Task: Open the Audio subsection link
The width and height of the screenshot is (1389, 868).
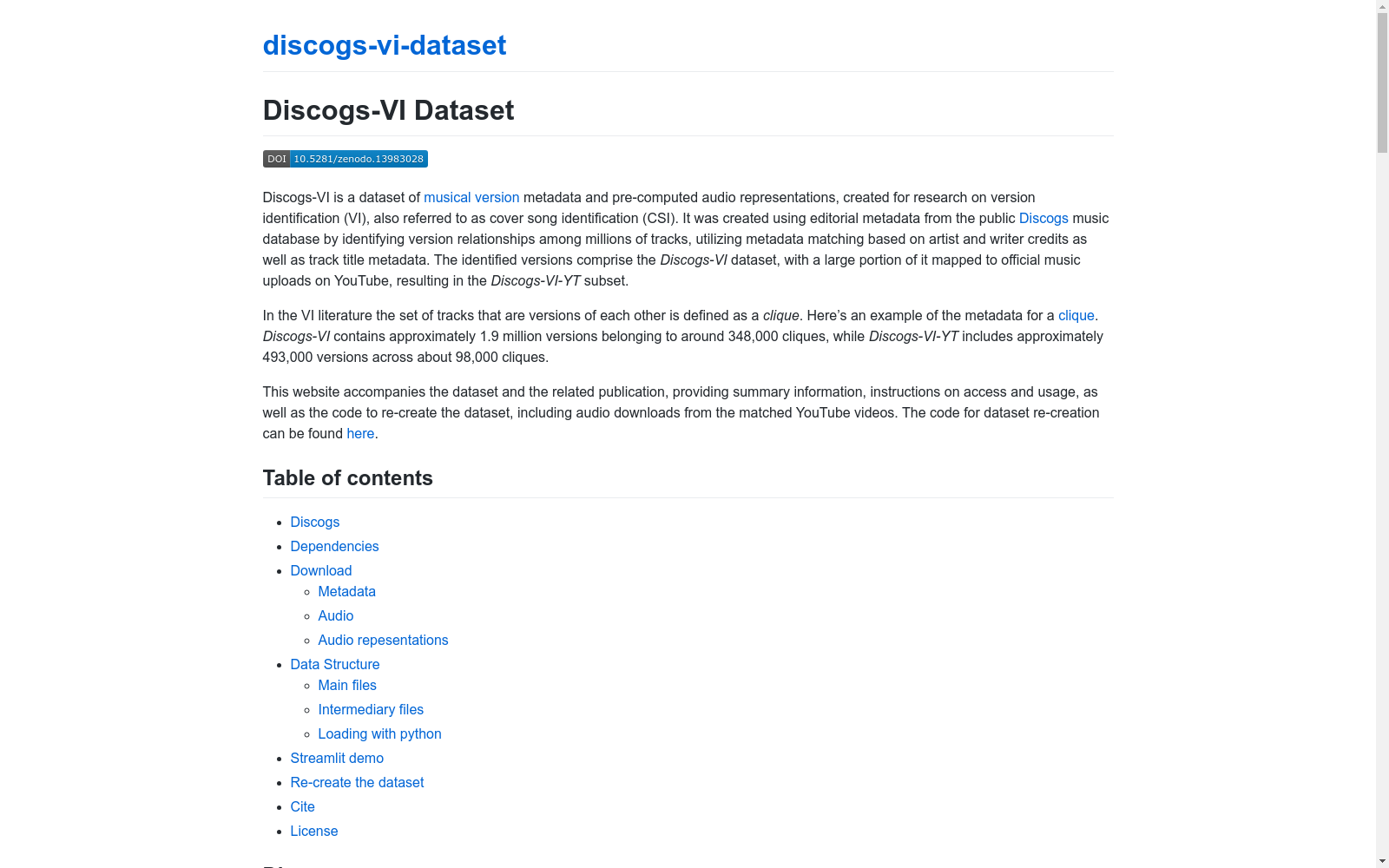Action: tap(335, 615)
